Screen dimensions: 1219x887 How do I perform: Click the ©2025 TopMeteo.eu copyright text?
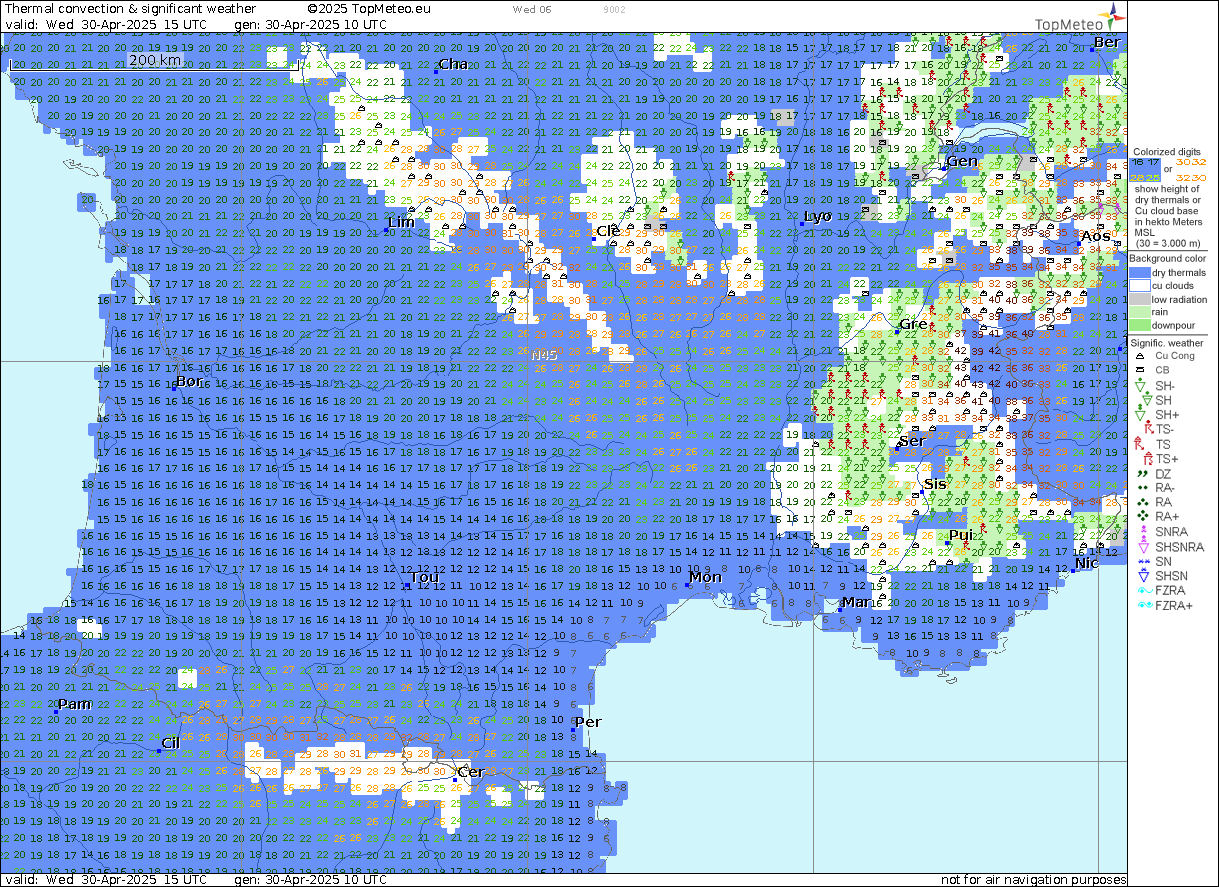[370, 8]
